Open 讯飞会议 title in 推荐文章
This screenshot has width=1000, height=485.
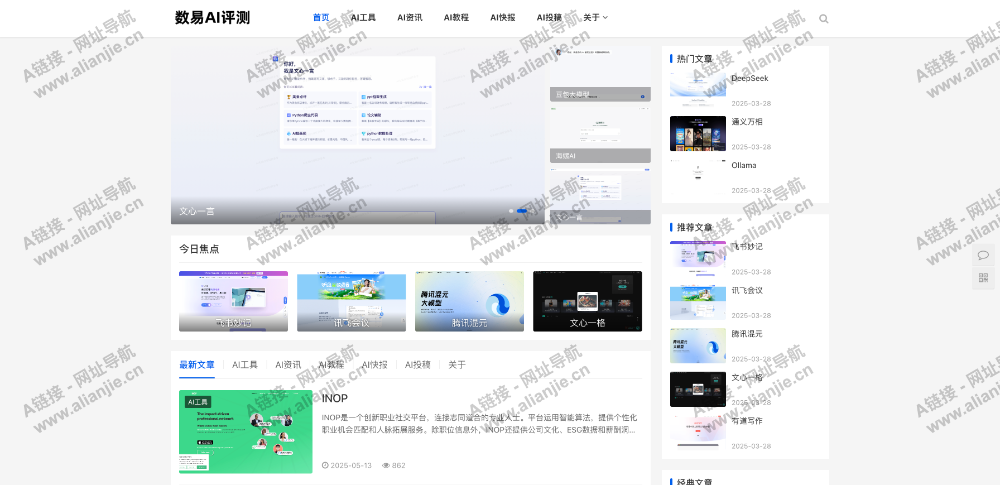click(x=747, y=290)
